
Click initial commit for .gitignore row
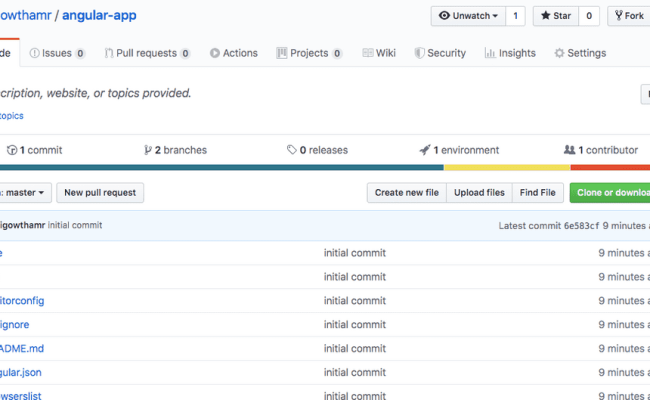coord(355,325)
